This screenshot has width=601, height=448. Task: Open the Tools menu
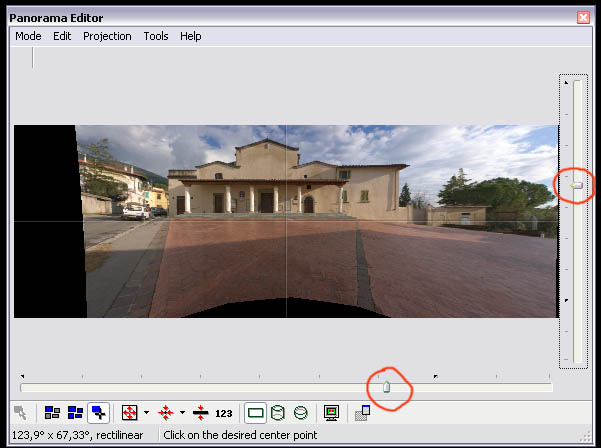(x=156, y=36)
